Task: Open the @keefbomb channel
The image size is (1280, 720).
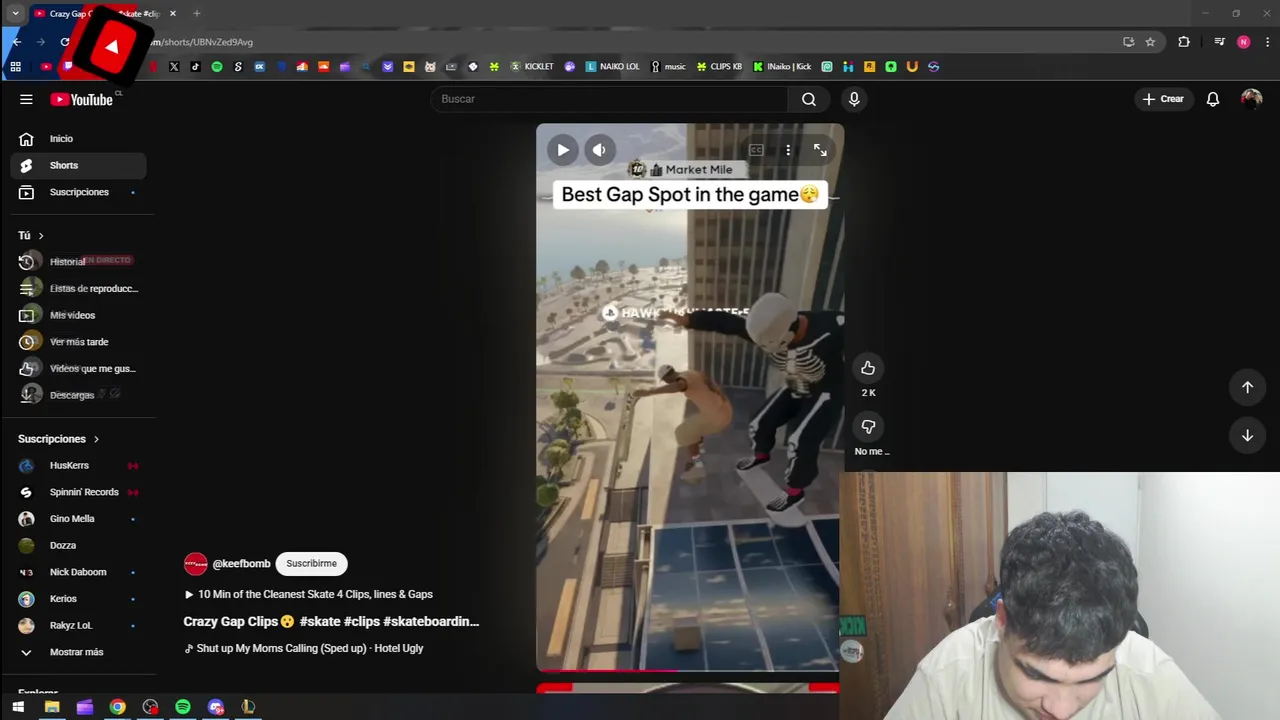Action: pos(241,564)
